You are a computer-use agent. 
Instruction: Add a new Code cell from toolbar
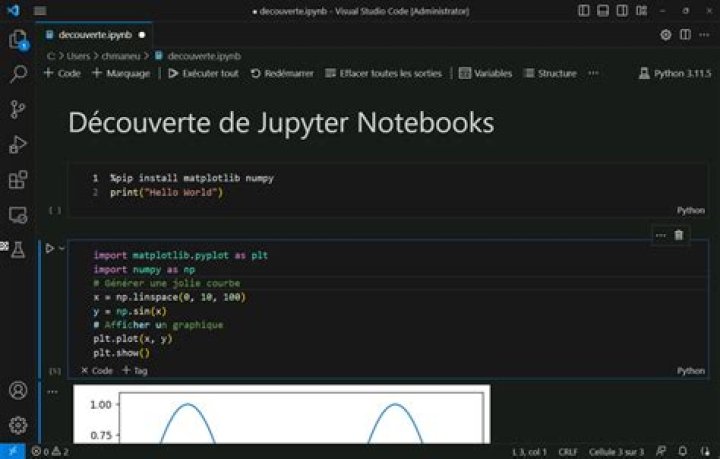tap(62, 73)
